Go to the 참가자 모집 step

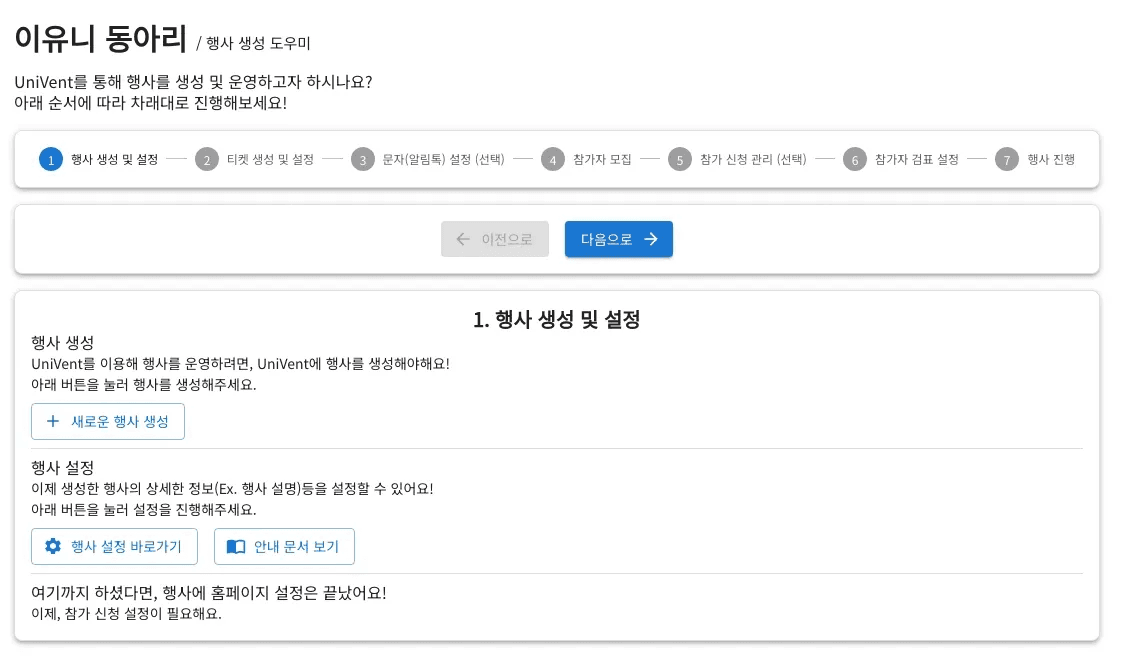click(602, 160)
